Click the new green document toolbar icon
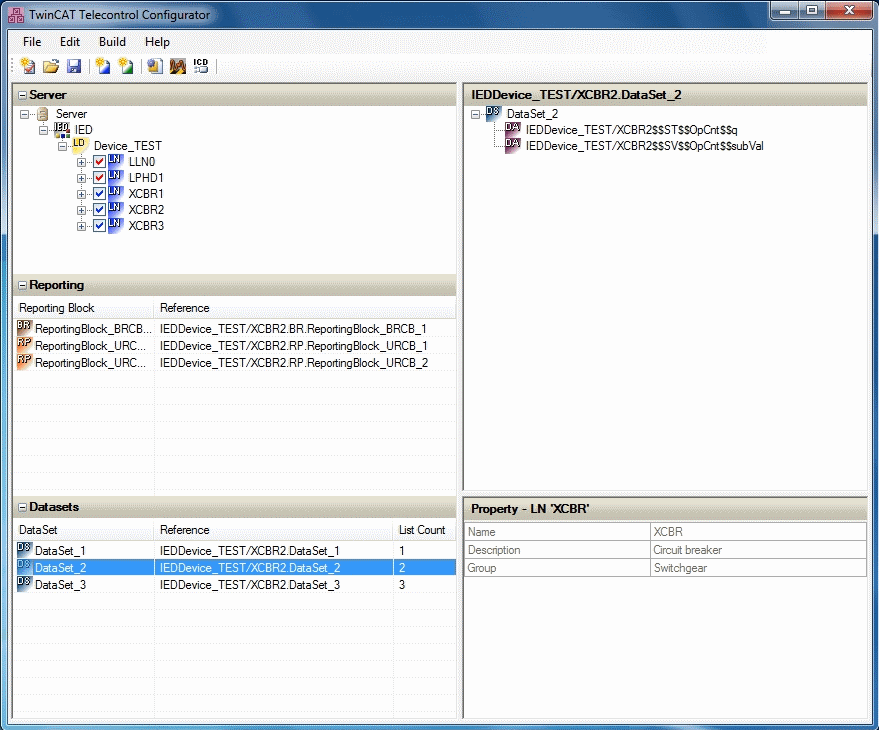 (126, 66)
